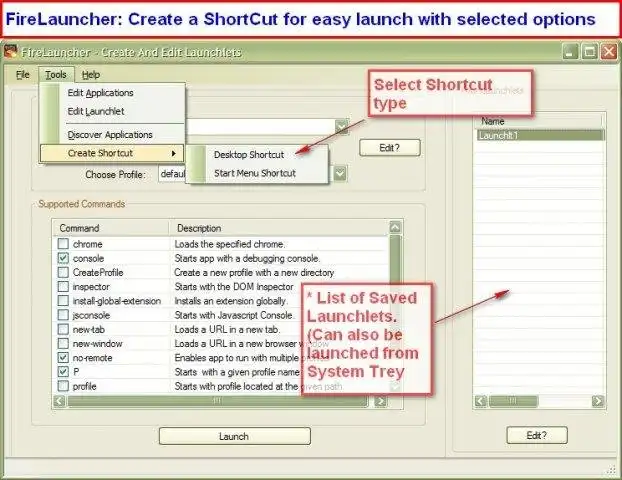This screenshot has width=622, height=480.
Task: Click horizontal scrollbar thumb of launchlets list
Action: (x=513, y=401)
